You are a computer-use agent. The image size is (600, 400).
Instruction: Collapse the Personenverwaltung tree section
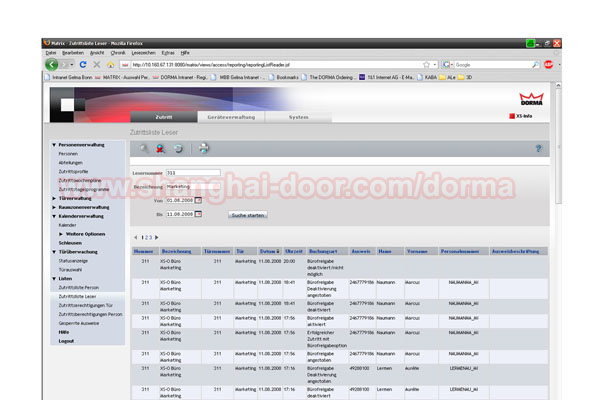pos(54,145)
